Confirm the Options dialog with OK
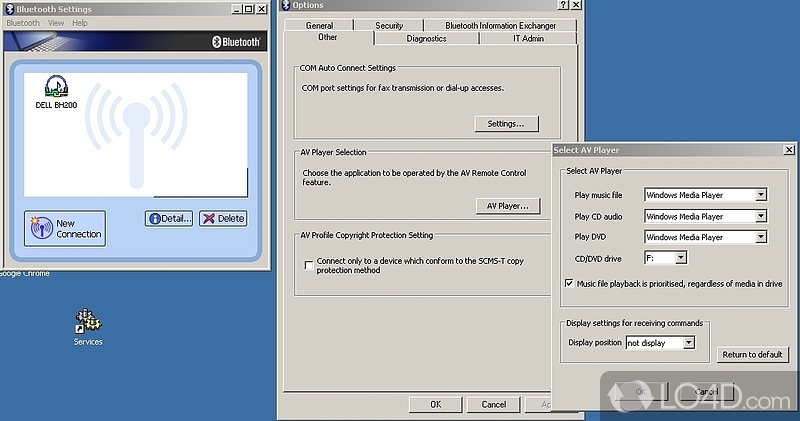 435,404
